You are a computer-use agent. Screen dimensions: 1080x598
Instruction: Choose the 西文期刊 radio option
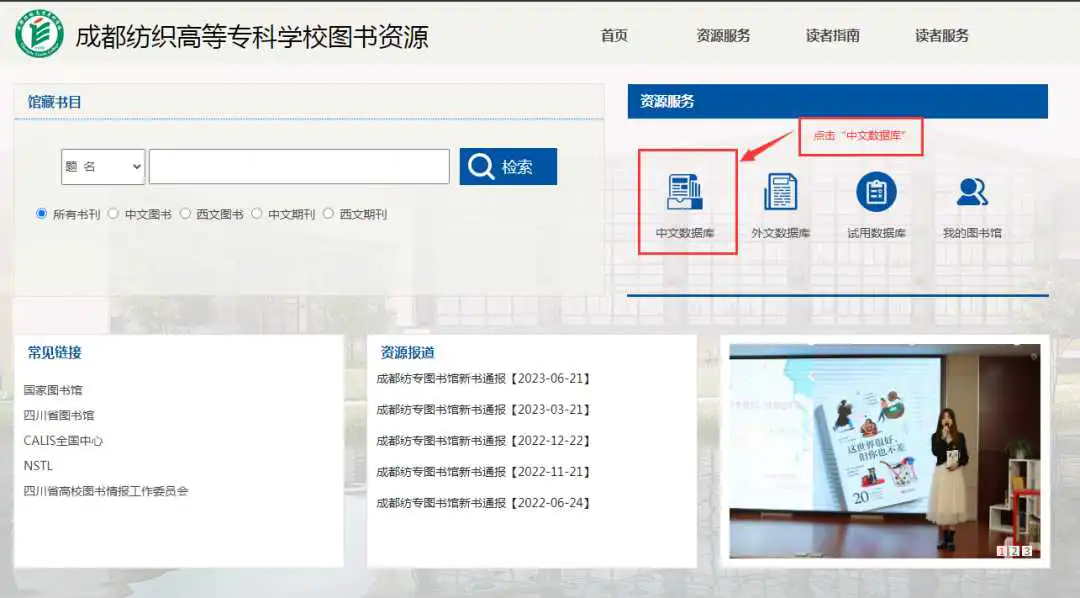click(328, 213)
